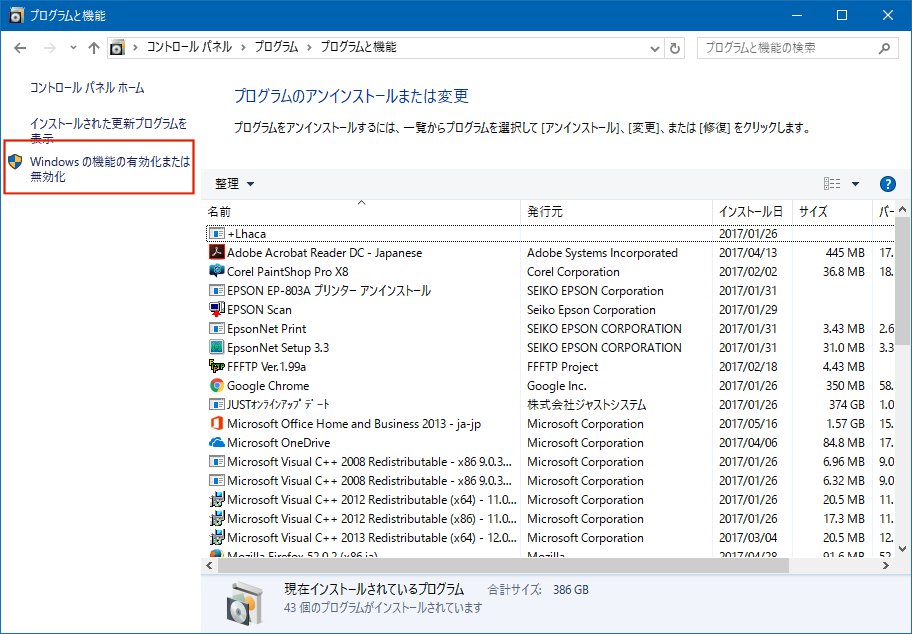
Task: Click the Microsoft Office 2013 icon
Action: tap(216, 423)
